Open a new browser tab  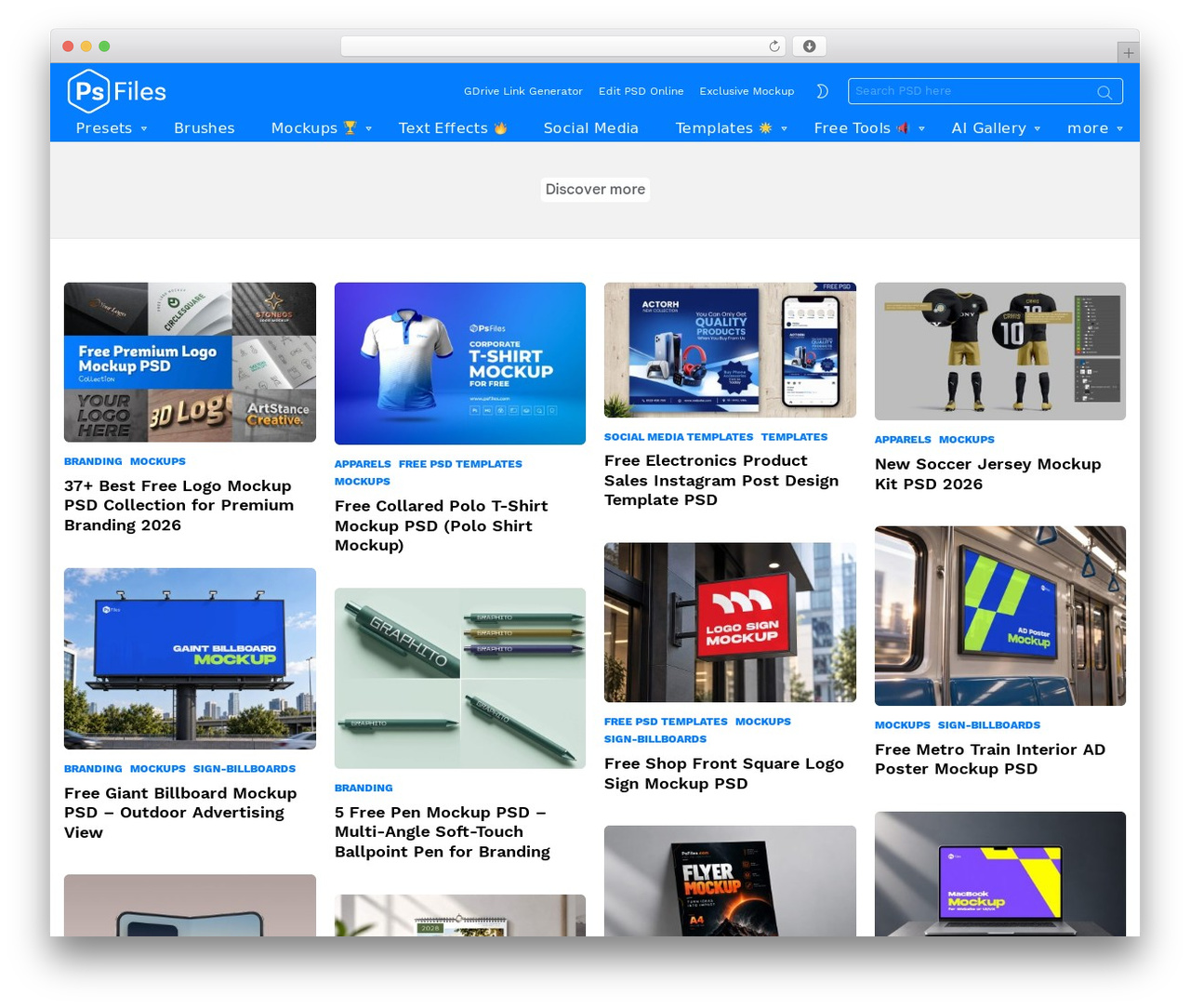(x=1129, y=53)
